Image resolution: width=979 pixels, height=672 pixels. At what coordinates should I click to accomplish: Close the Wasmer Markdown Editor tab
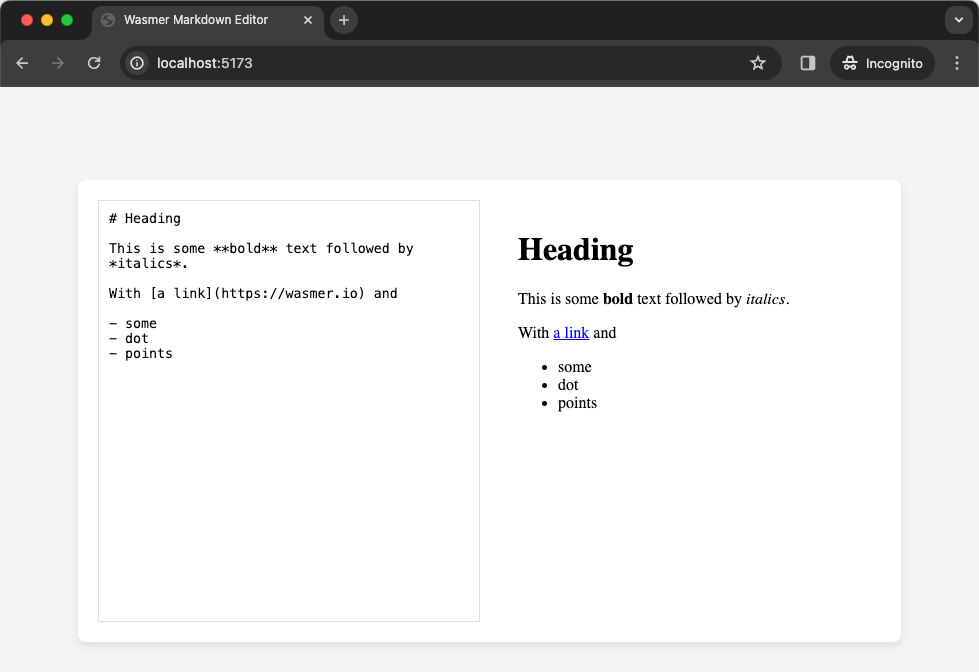[x=308, y=19]
